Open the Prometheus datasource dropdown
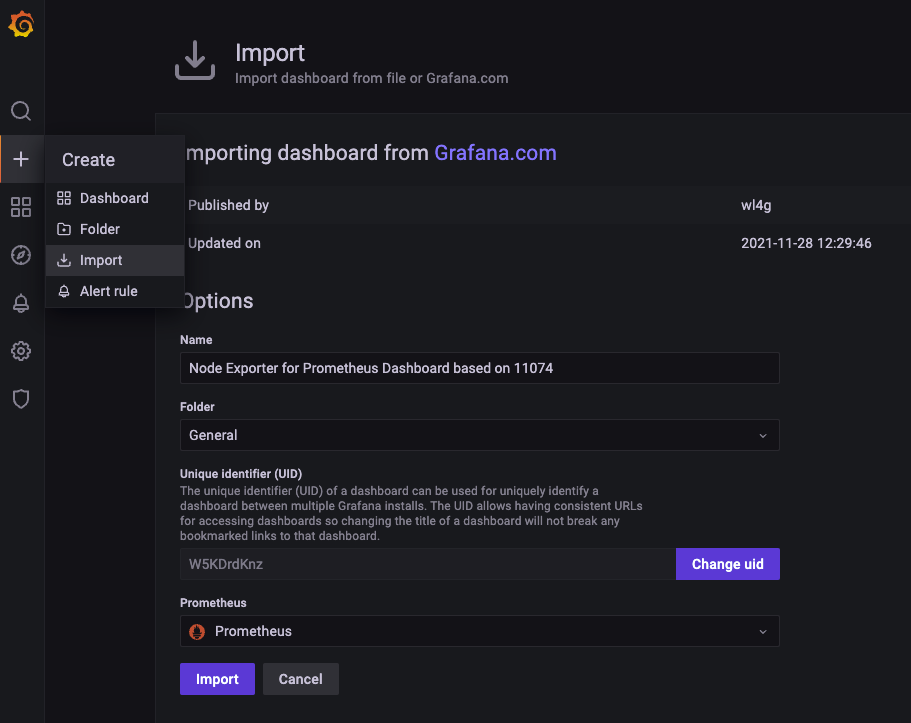Screen dimensions: 911x723 (x=479, y=631)
